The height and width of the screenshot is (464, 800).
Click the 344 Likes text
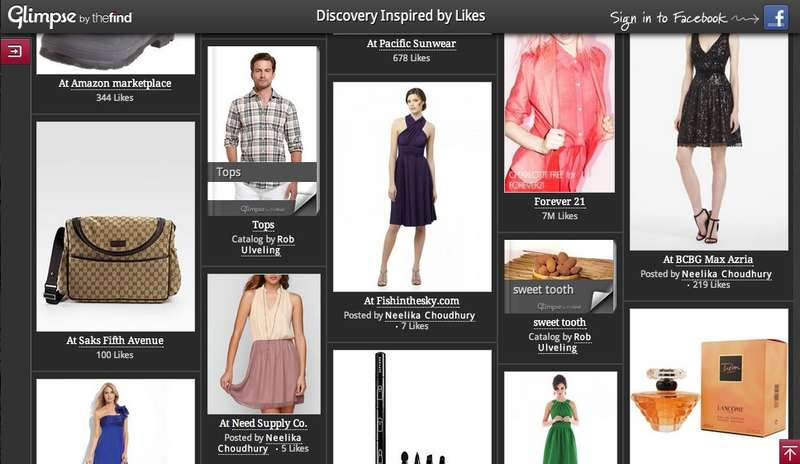(x=115, y=97)
